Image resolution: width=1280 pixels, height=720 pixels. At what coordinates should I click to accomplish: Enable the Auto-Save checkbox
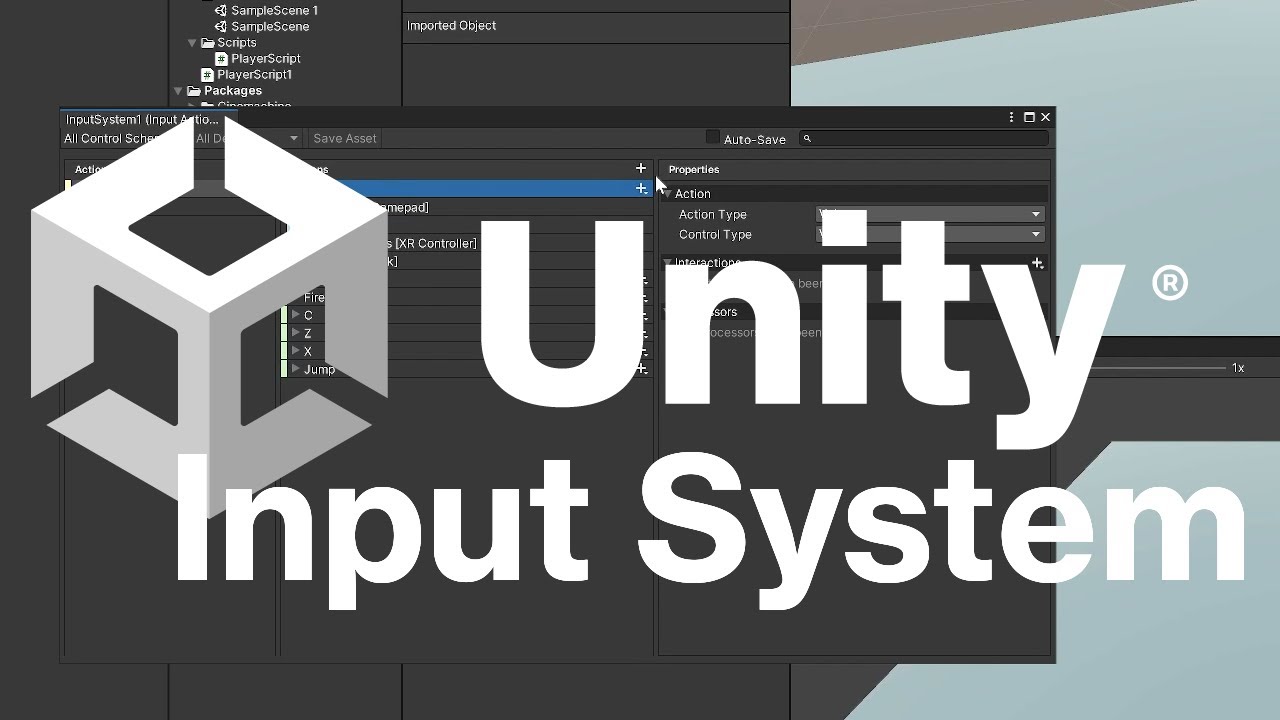[712, 138]
